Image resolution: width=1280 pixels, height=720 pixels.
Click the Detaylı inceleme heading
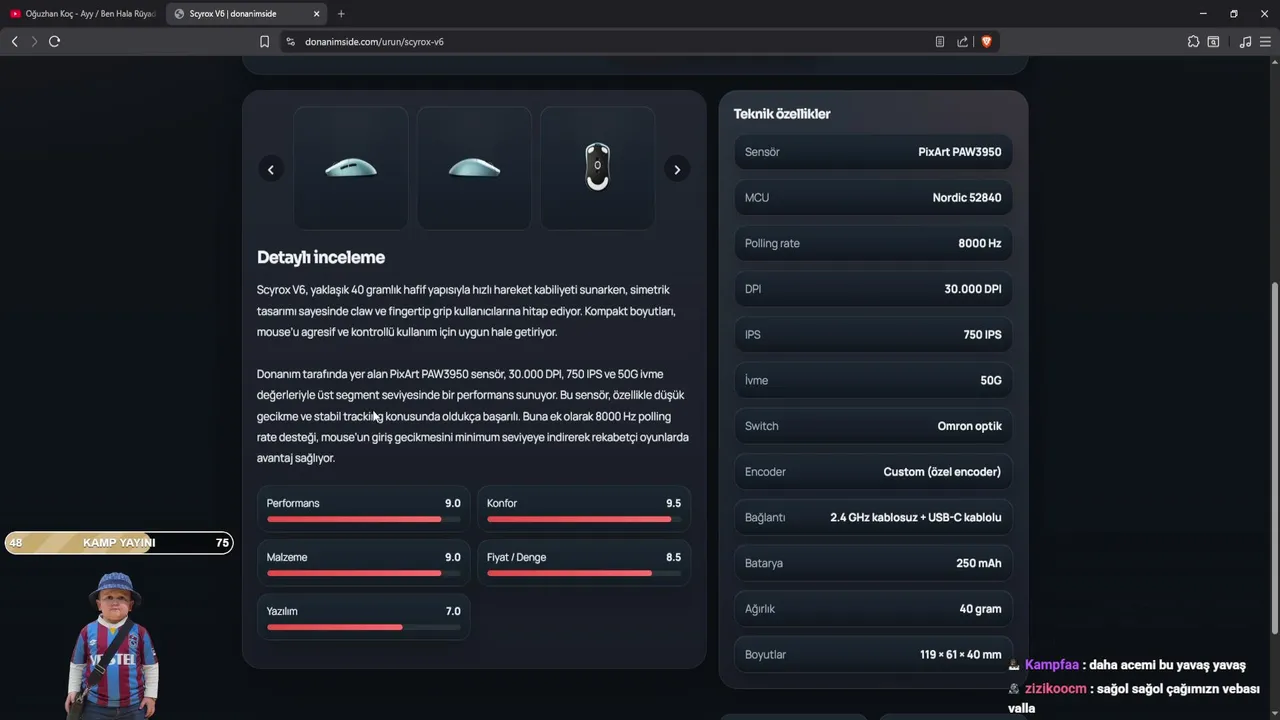coord(321,257)
